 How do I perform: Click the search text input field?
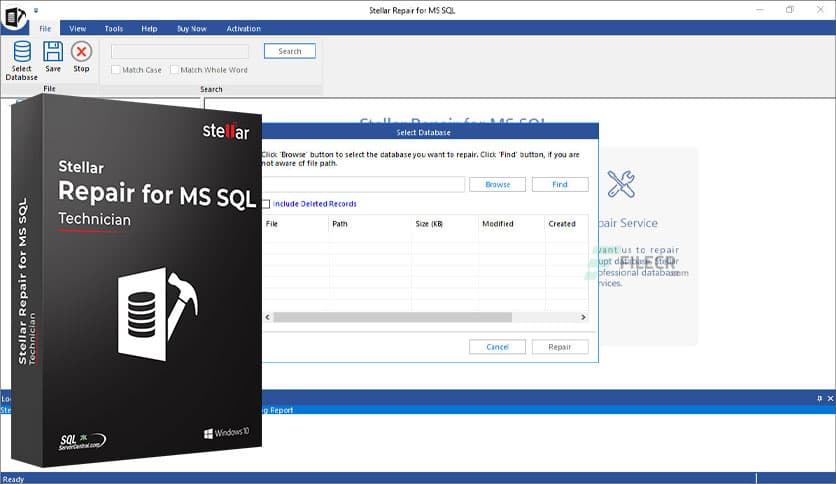(x=180, y=51)
